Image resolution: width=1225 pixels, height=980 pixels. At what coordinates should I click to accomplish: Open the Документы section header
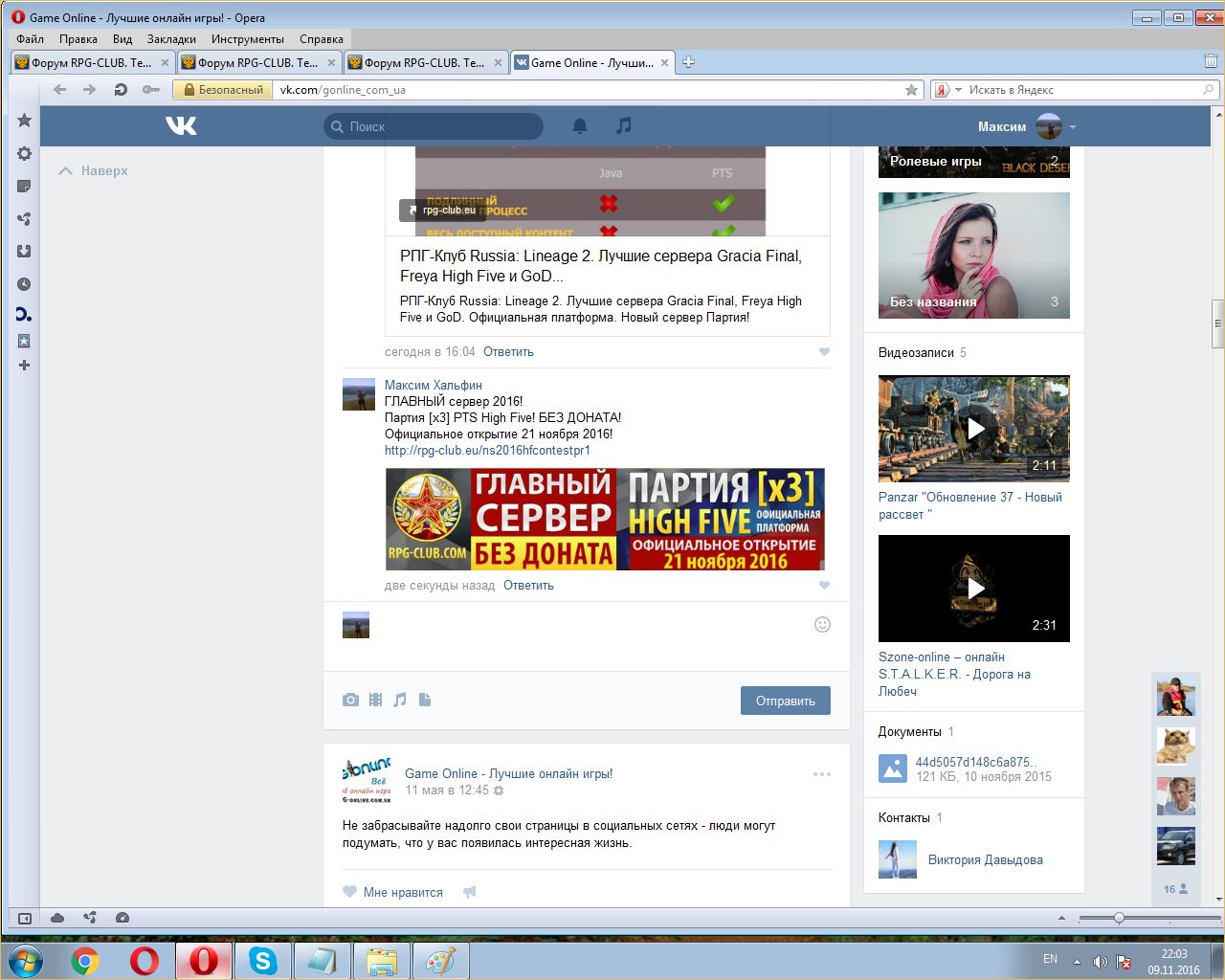(x=910, y=731)
